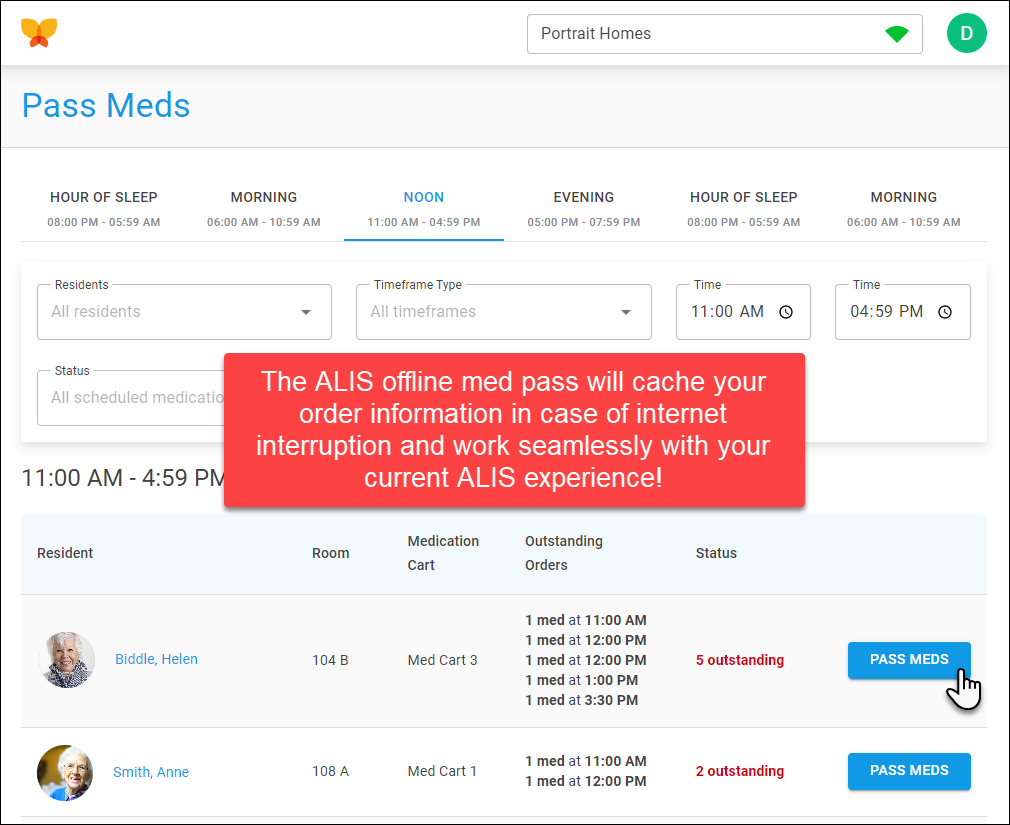Click Anne Smith's 1 med at 12:00 PM
The image size is (1010, 825).
pyautogui.click(x=586, y=781)
